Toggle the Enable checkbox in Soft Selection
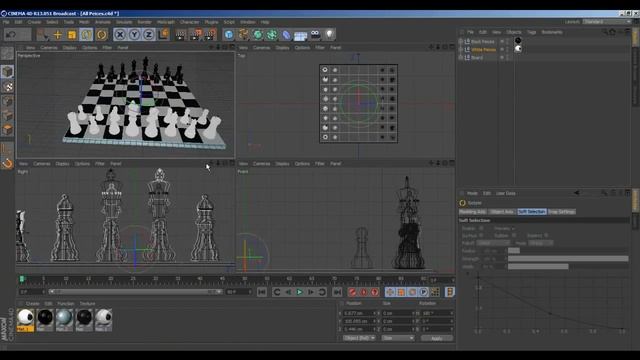Screen dimensions: 640x360 [481, 228]
